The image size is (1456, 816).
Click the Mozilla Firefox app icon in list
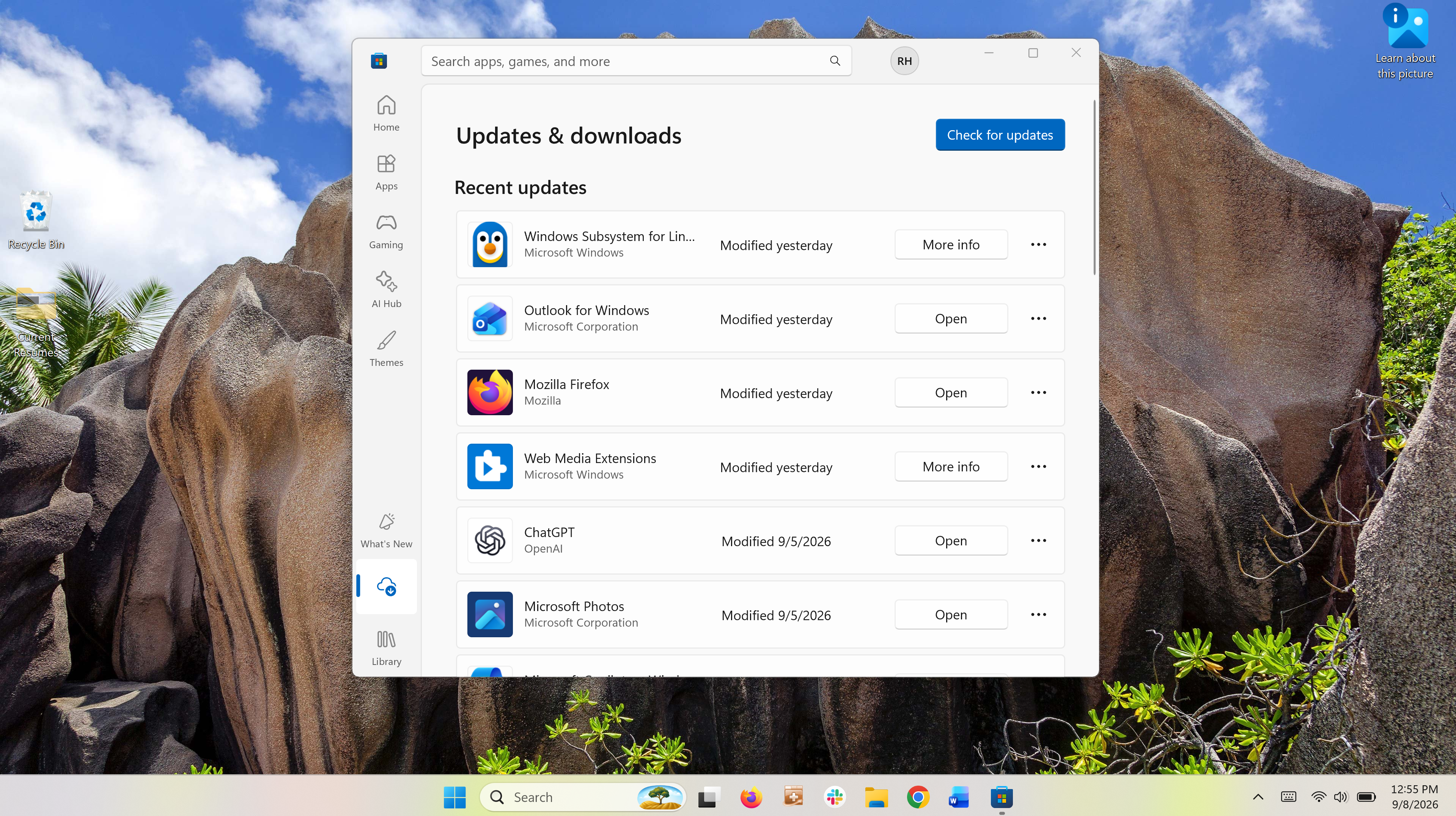pyautogui.click(x=489, y=392)
